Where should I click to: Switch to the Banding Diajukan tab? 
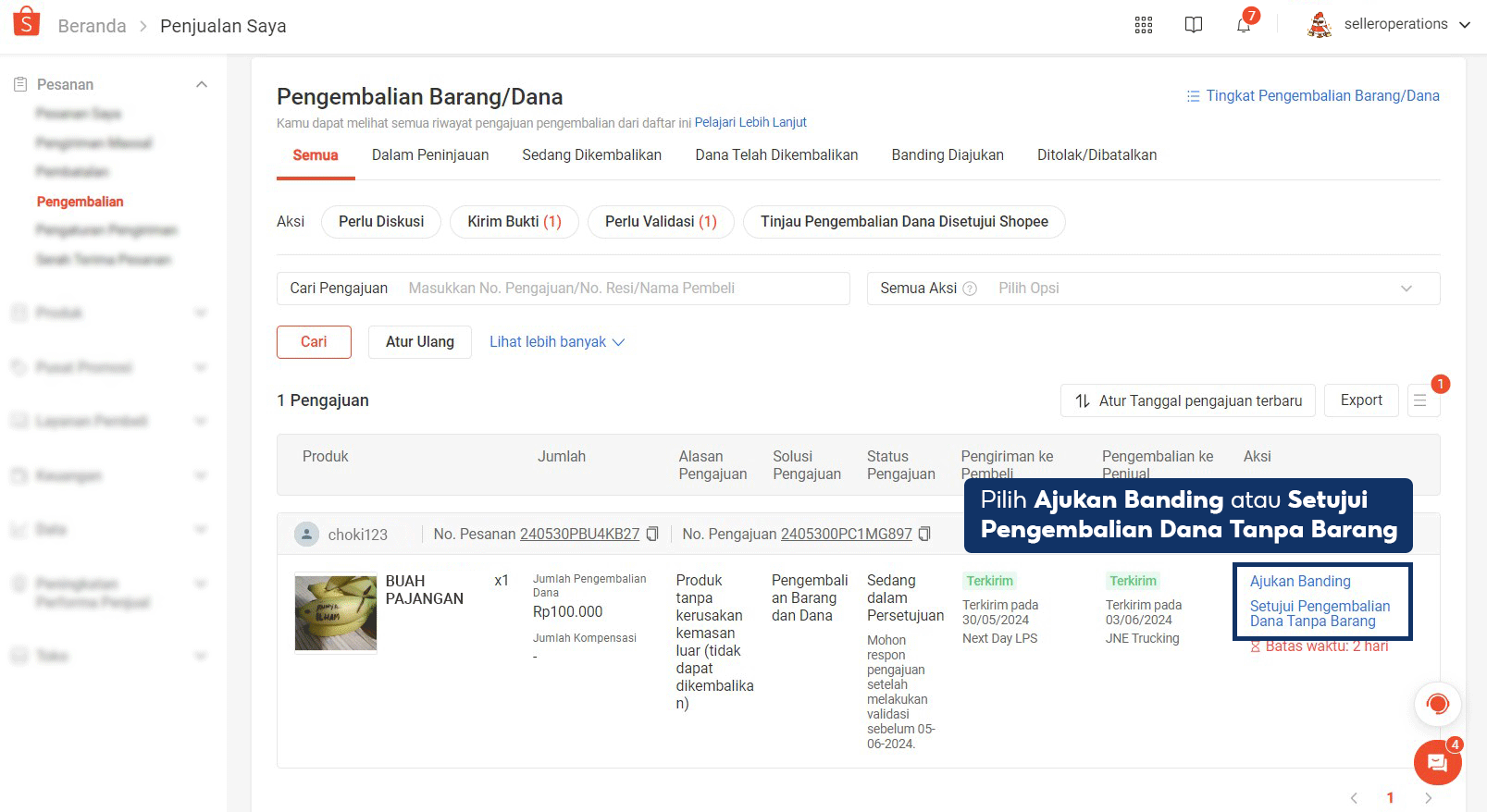tap(948, 155)
